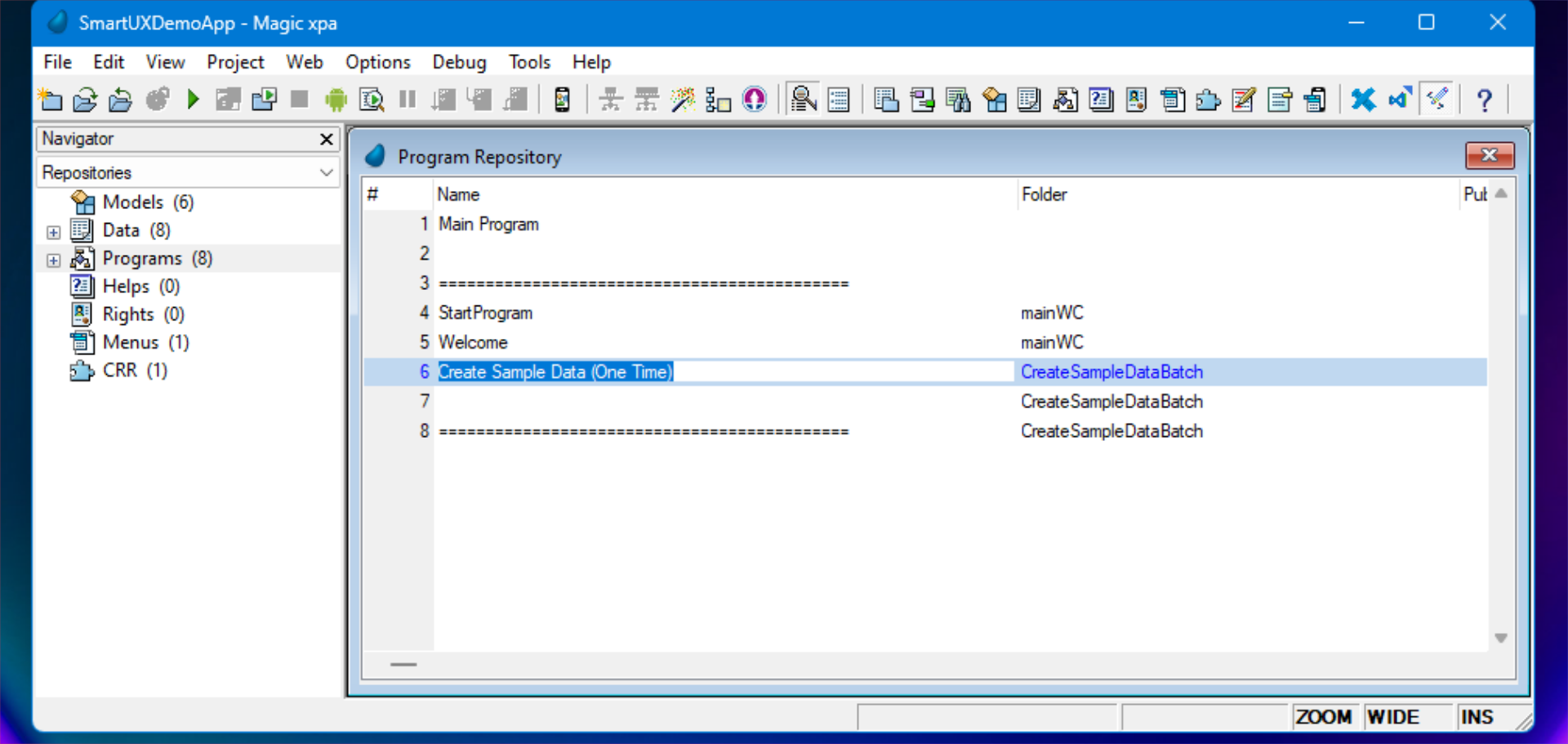Open the Debug menu

pyautogui.click(x=459, y=61)
